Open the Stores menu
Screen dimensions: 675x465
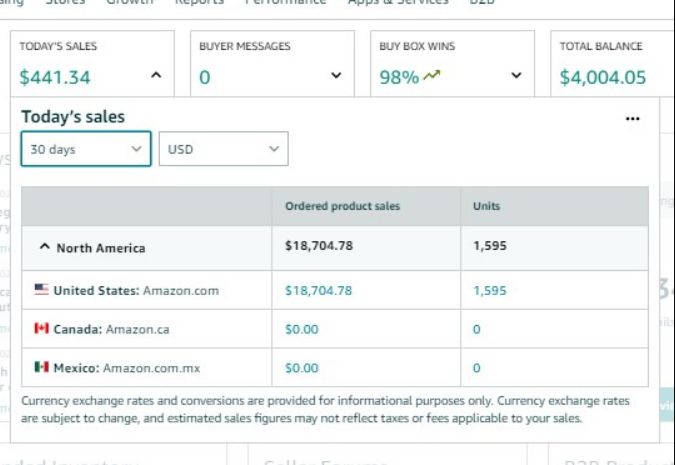coord(65,2)
